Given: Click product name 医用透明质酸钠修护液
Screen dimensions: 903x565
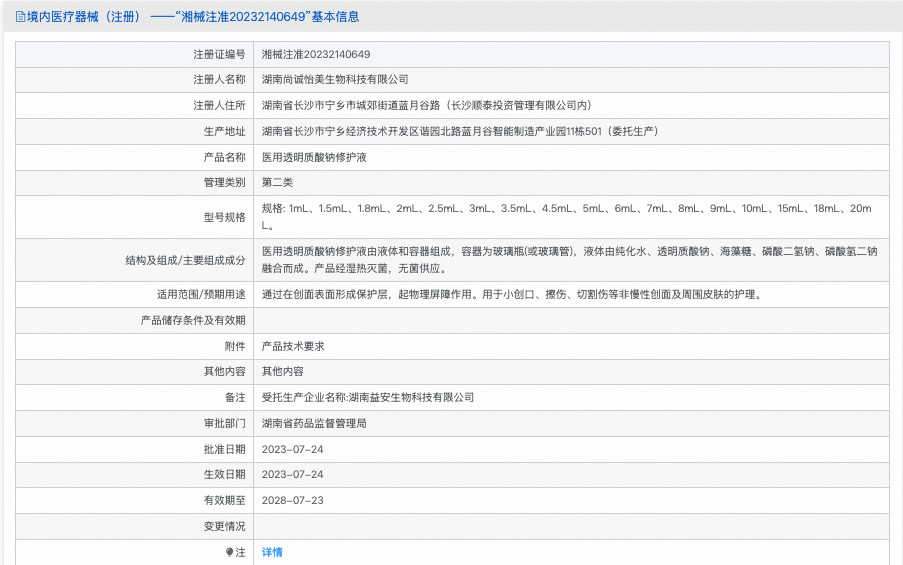Looking at the screenshot, I should pyautogui.click(x=314, y=157).
